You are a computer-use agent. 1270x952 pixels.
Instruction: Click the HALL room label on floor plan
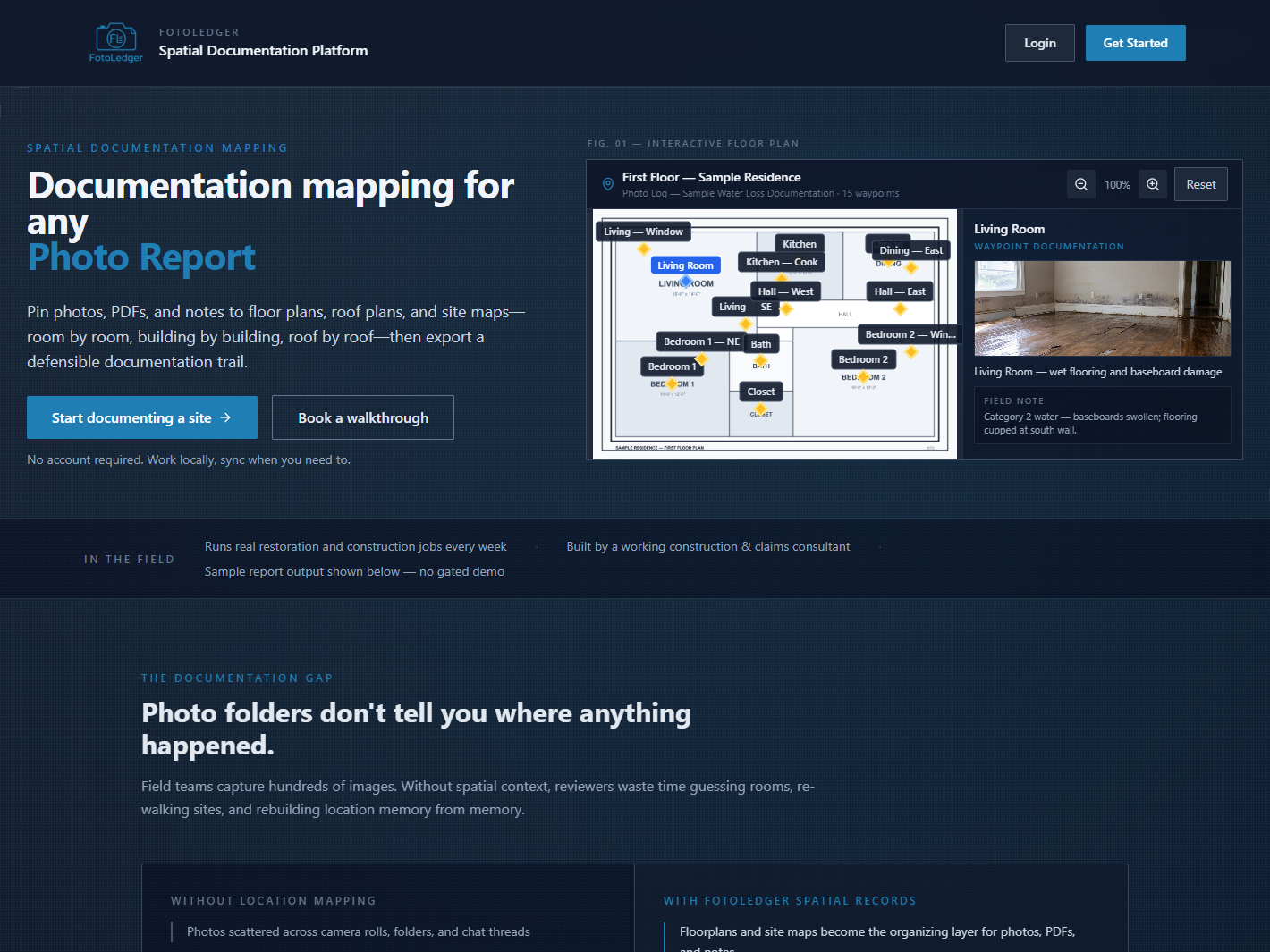(845, 315)
